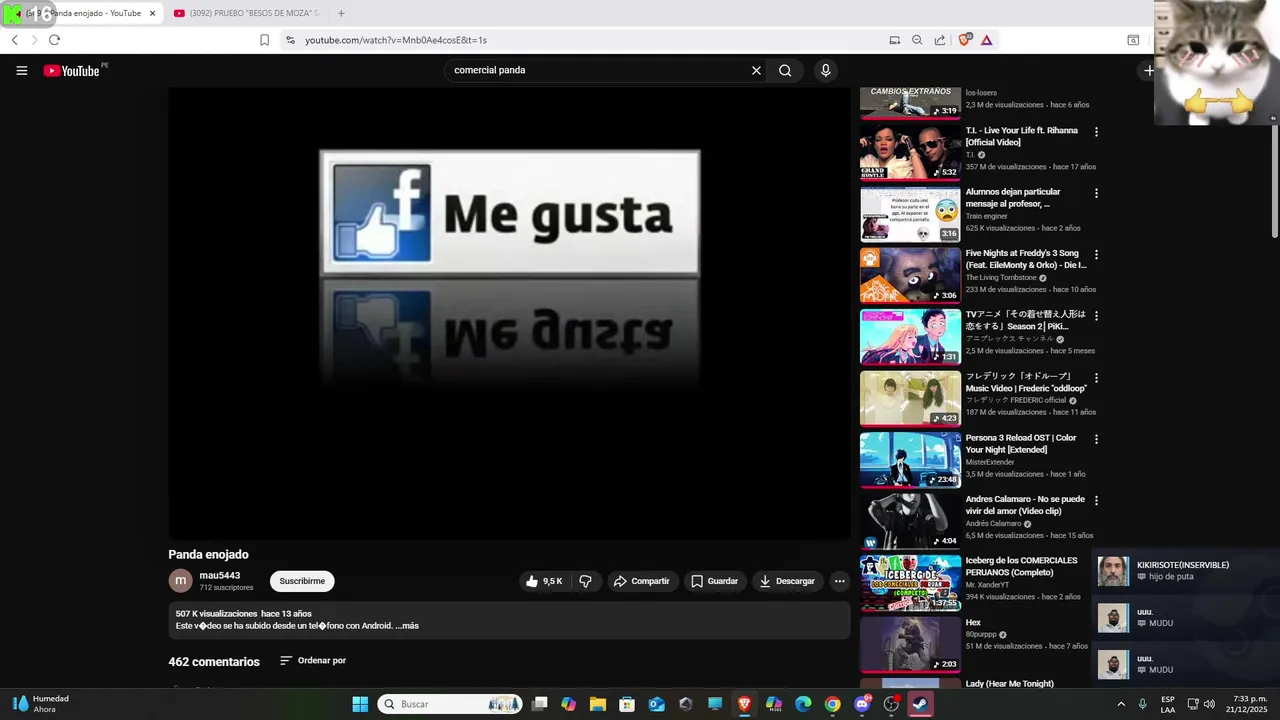Open the Hex video title link
The height and width of the screenshot is (720, 1280).
973,623
